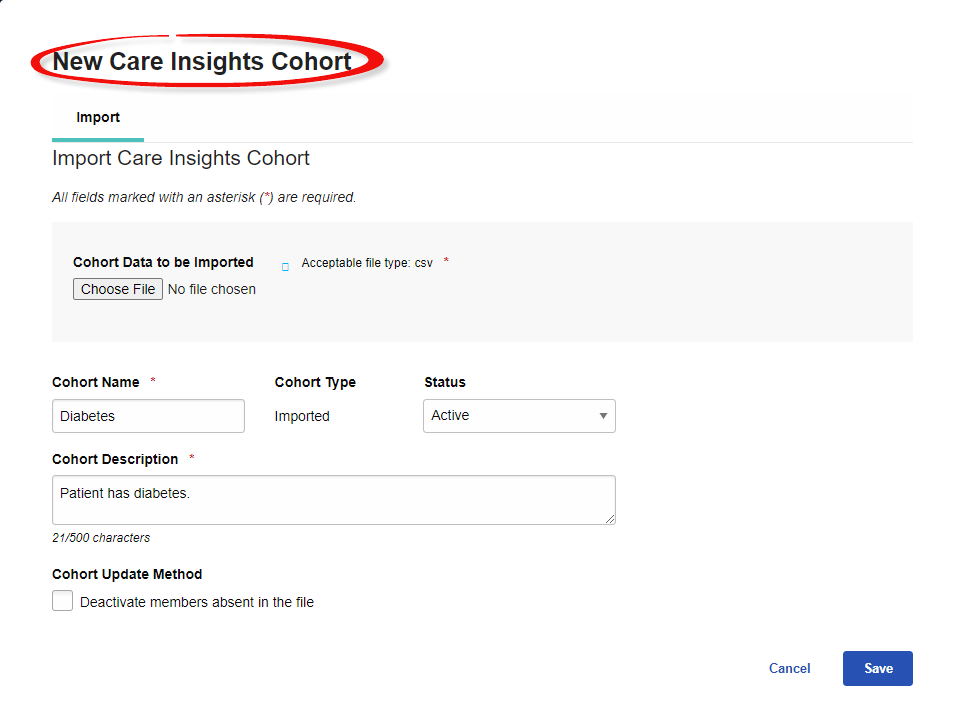Click the Cohort Name field containing Diabetes
The width and height of the screenshot is (962, 719).
148,416
